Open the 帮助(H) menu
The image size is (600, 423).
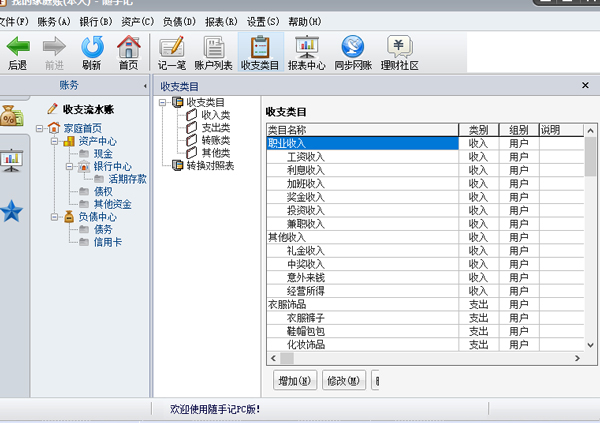tap(305, 22)
